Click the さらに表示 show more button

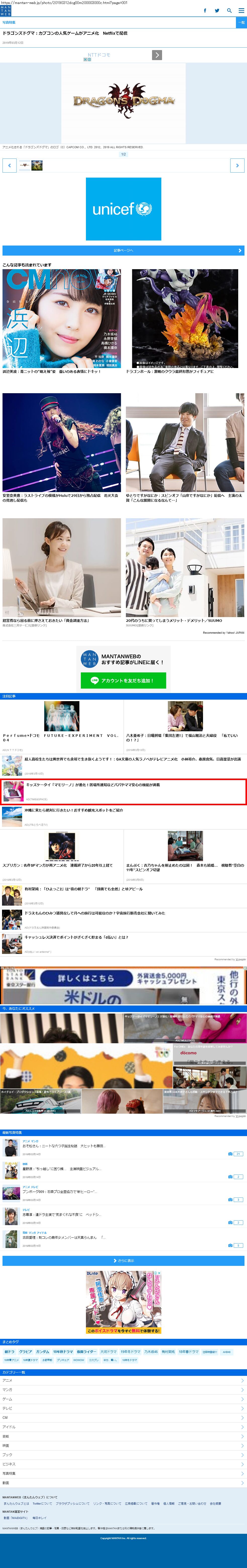click(124, 1261)
